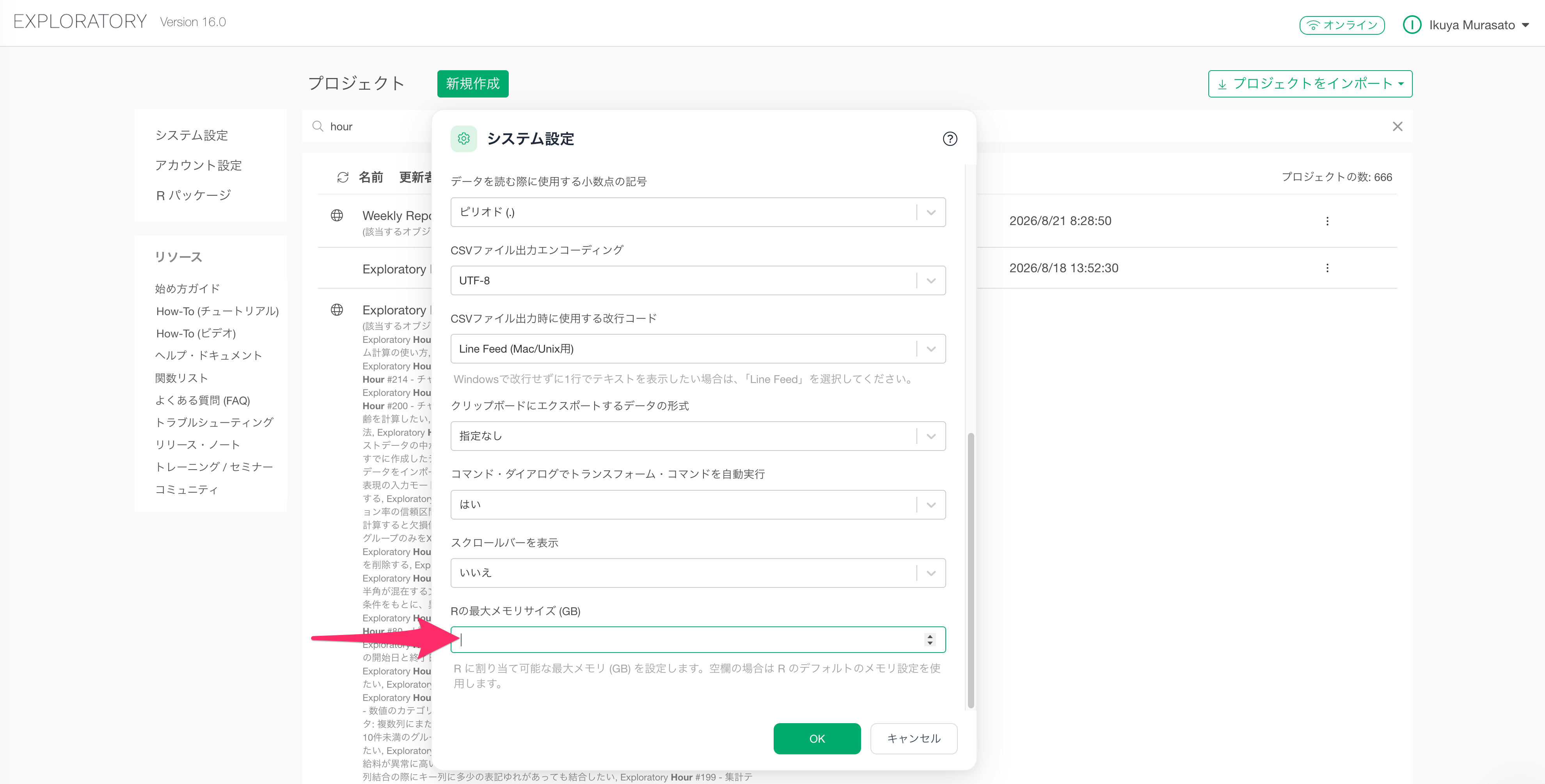Click the R max memory size input field
Screen dimensions: 1545x784
698,640
